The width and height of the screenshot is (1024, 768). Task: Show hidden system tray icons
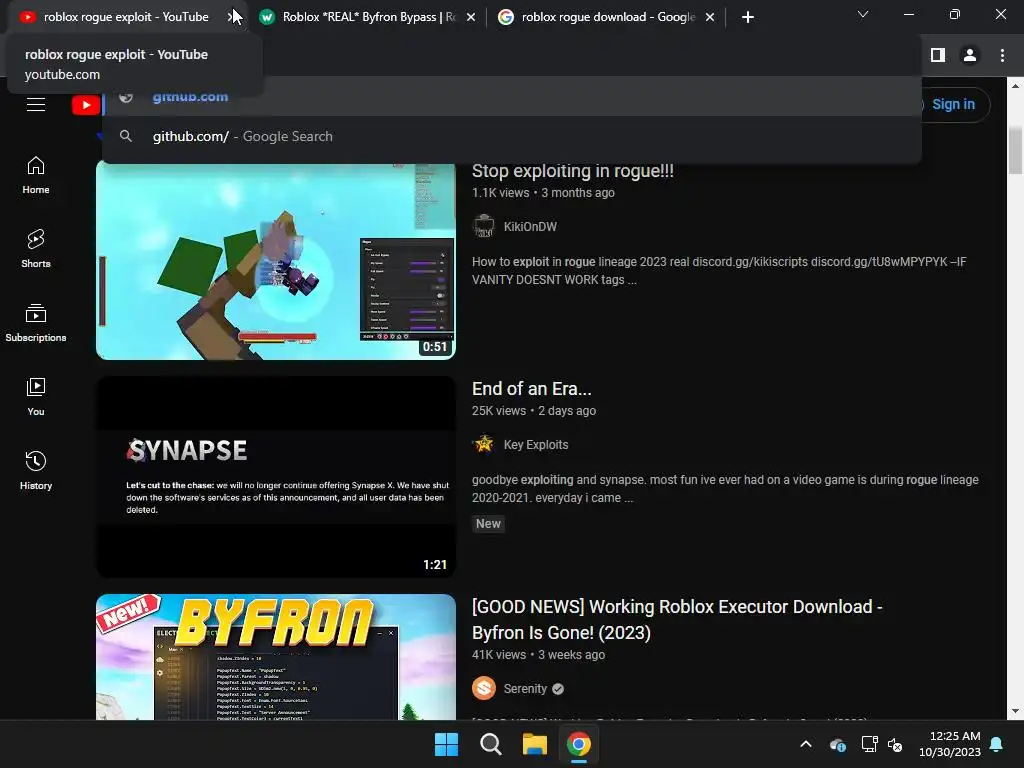pyautogui.click(x=806, y=744)
